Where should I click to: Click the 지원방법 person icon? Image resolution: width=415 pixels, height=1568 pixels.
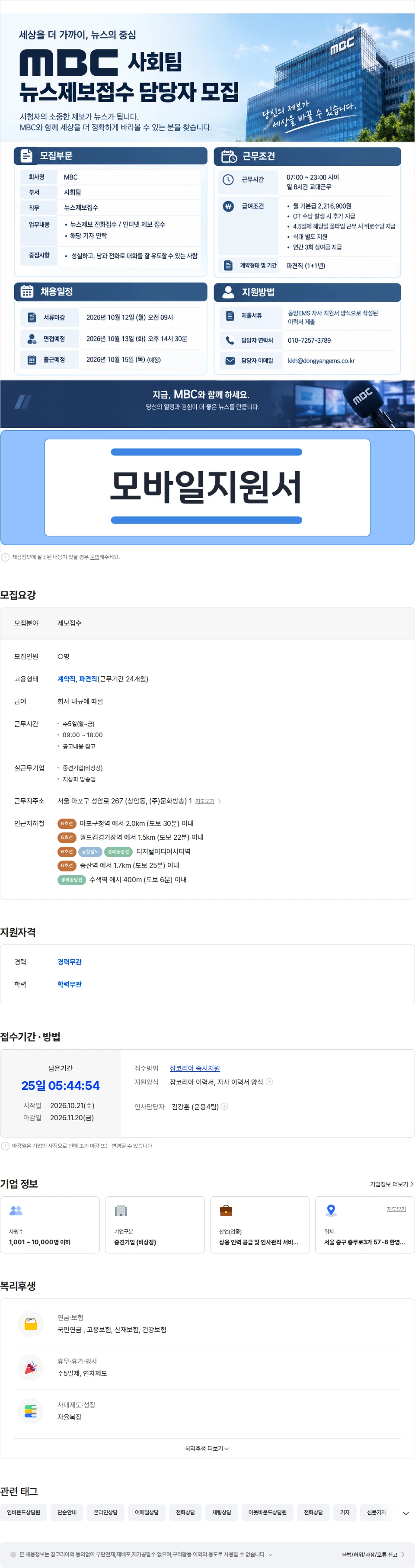click(228, 292)
